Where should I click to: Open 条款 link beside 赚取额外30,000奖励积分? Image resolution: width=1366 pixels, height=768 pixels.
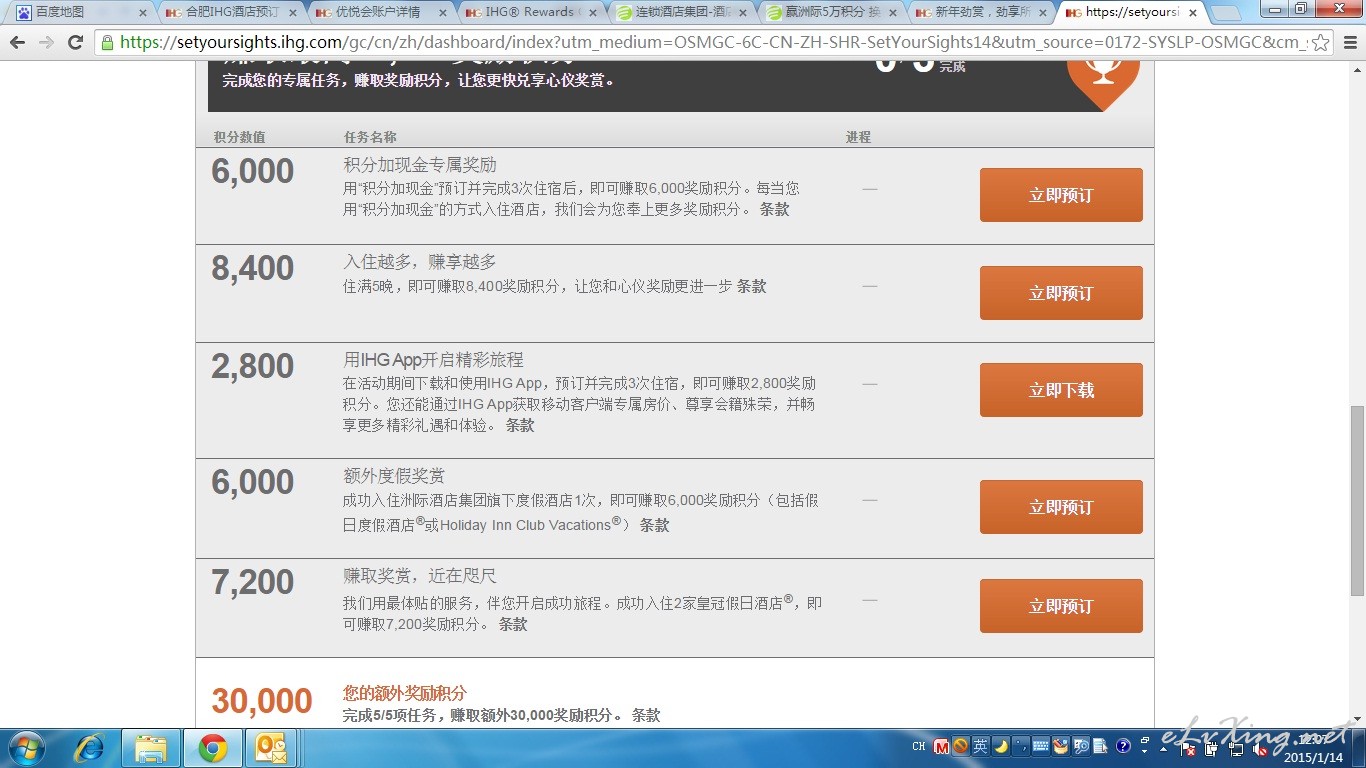point(646,715)
